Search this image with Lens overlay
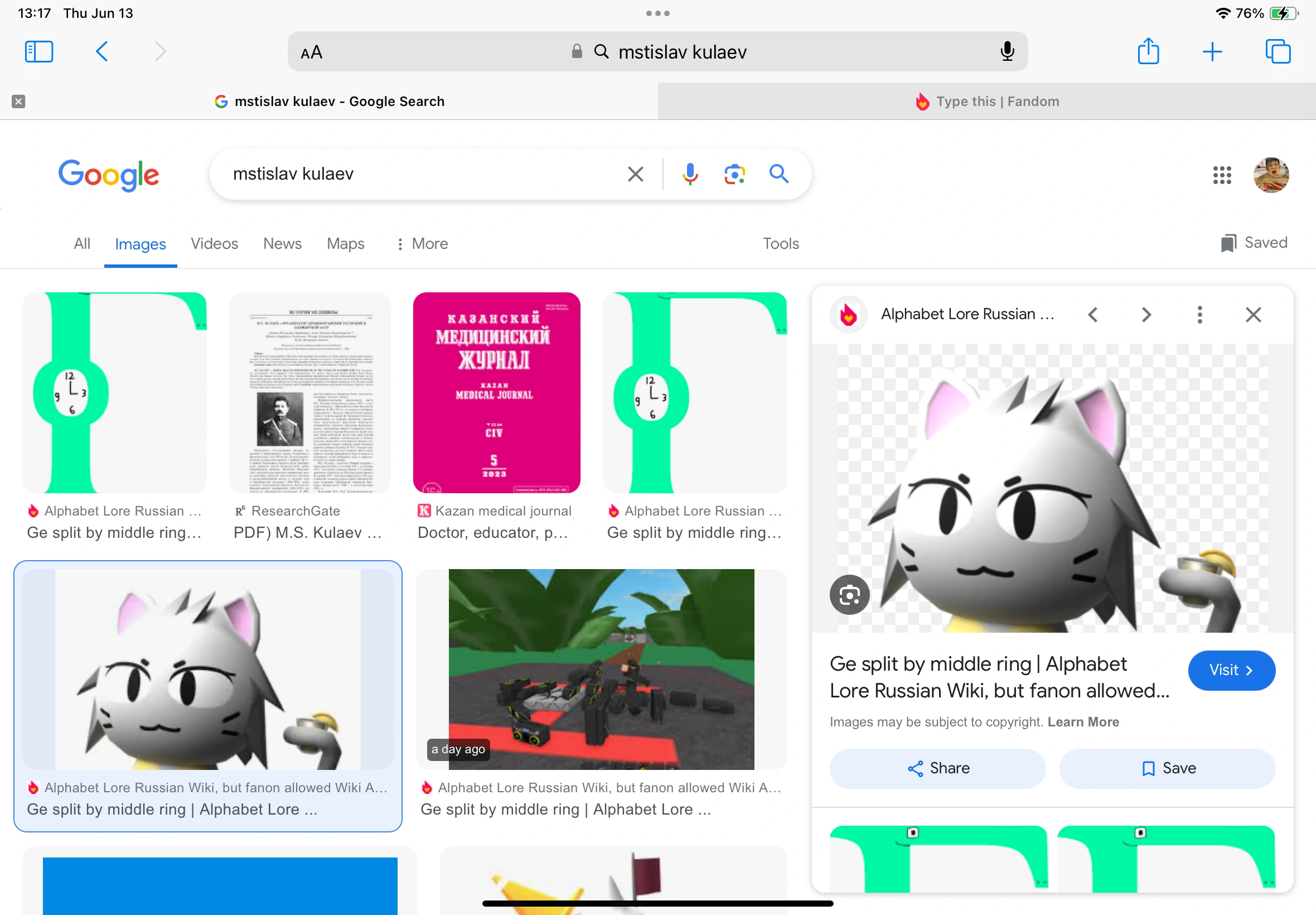 click(849, 595)
